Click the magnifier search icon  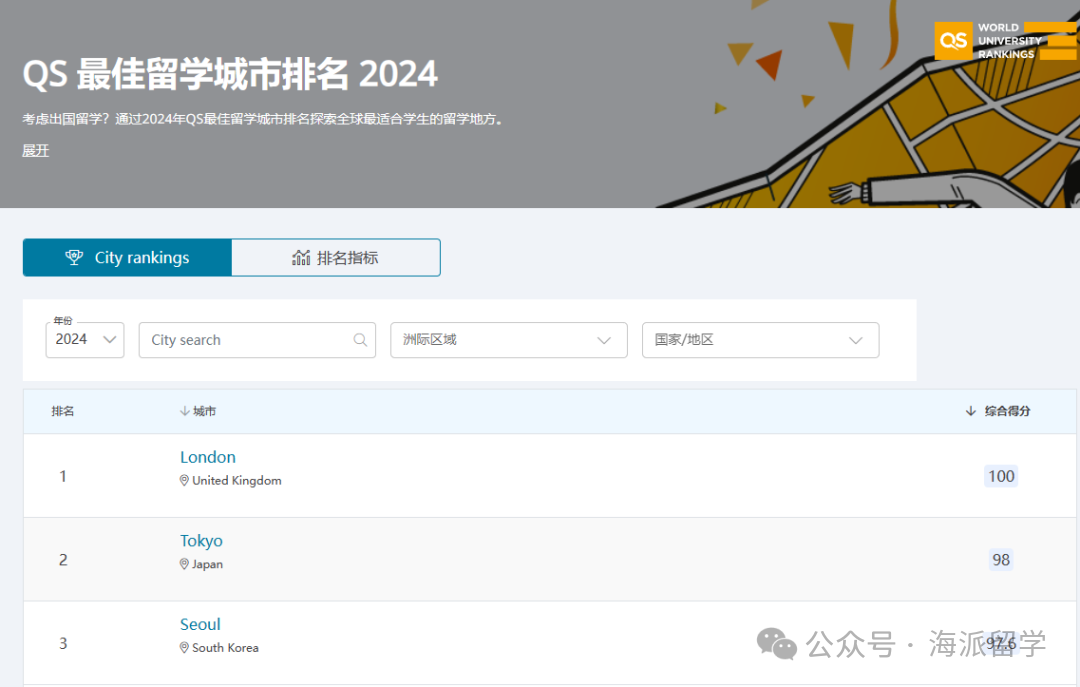point(360,340)
